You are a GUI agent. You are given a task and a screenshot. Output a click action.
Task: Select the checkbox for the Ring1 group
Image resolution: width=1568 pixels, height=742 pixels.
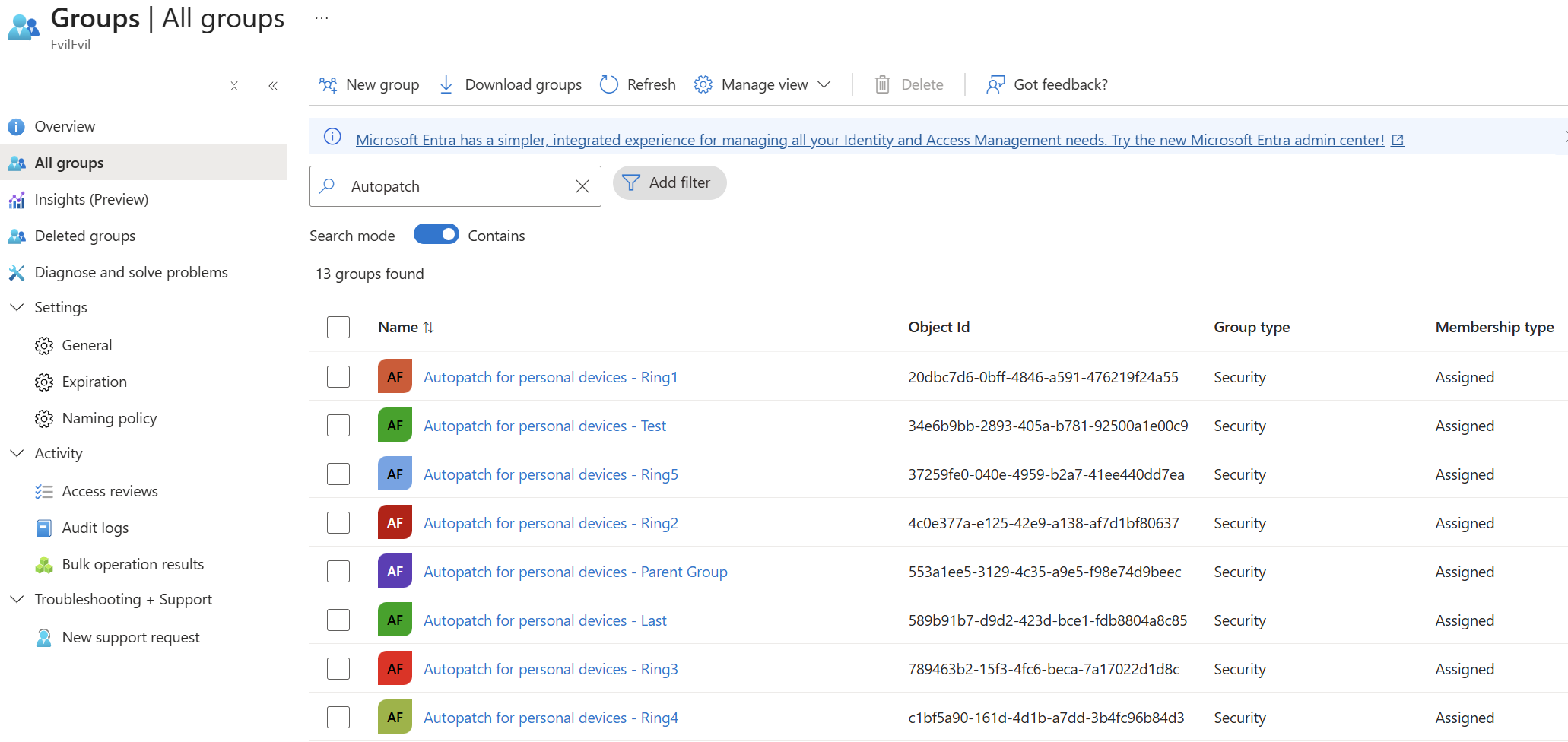pos(338,376)
